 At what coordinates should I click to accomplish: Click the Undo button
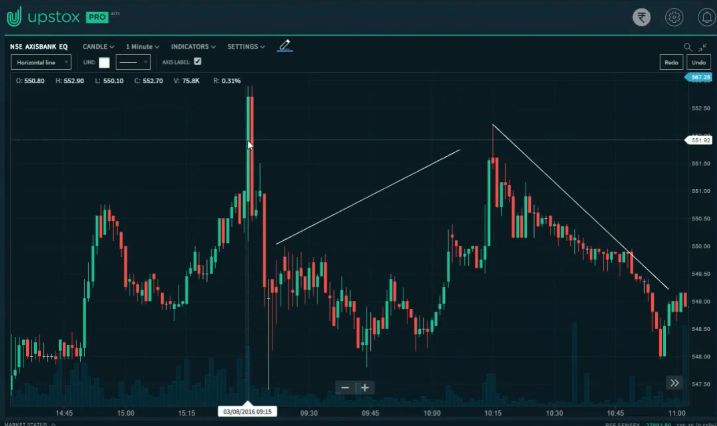(698, 62)
